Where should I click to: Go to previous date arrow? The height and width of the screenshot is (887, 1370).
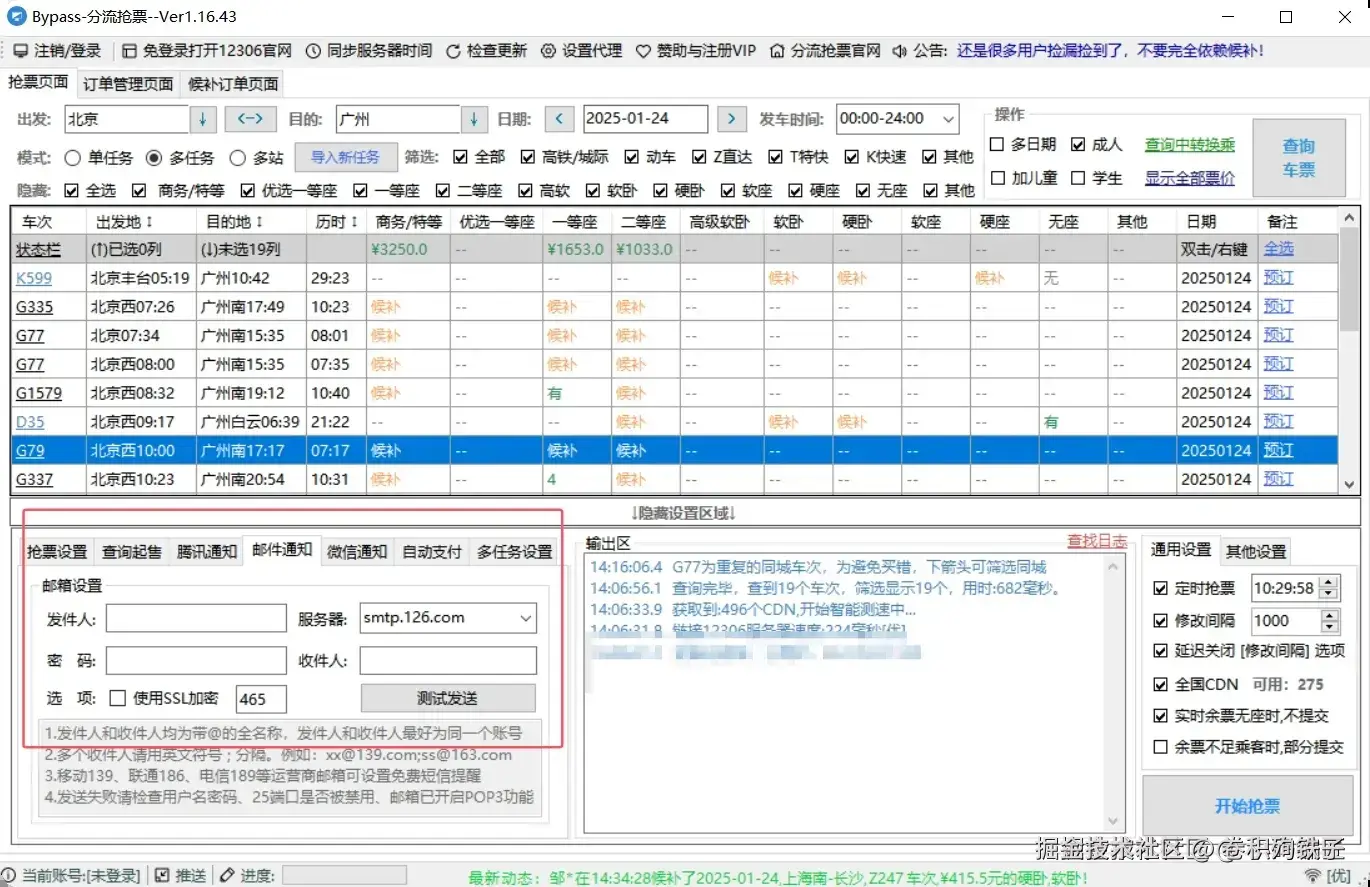click(x=559, y=119)
